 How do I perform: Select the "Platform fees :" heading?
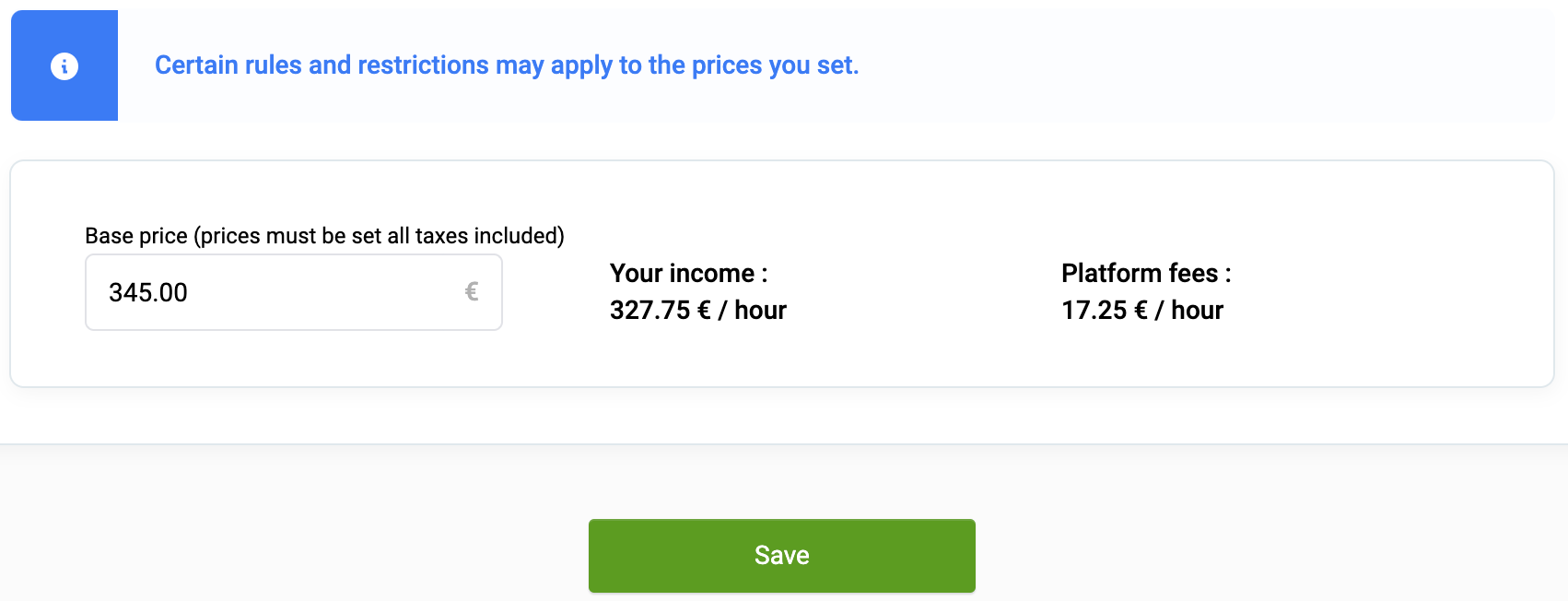click(x=1145, y=274)
